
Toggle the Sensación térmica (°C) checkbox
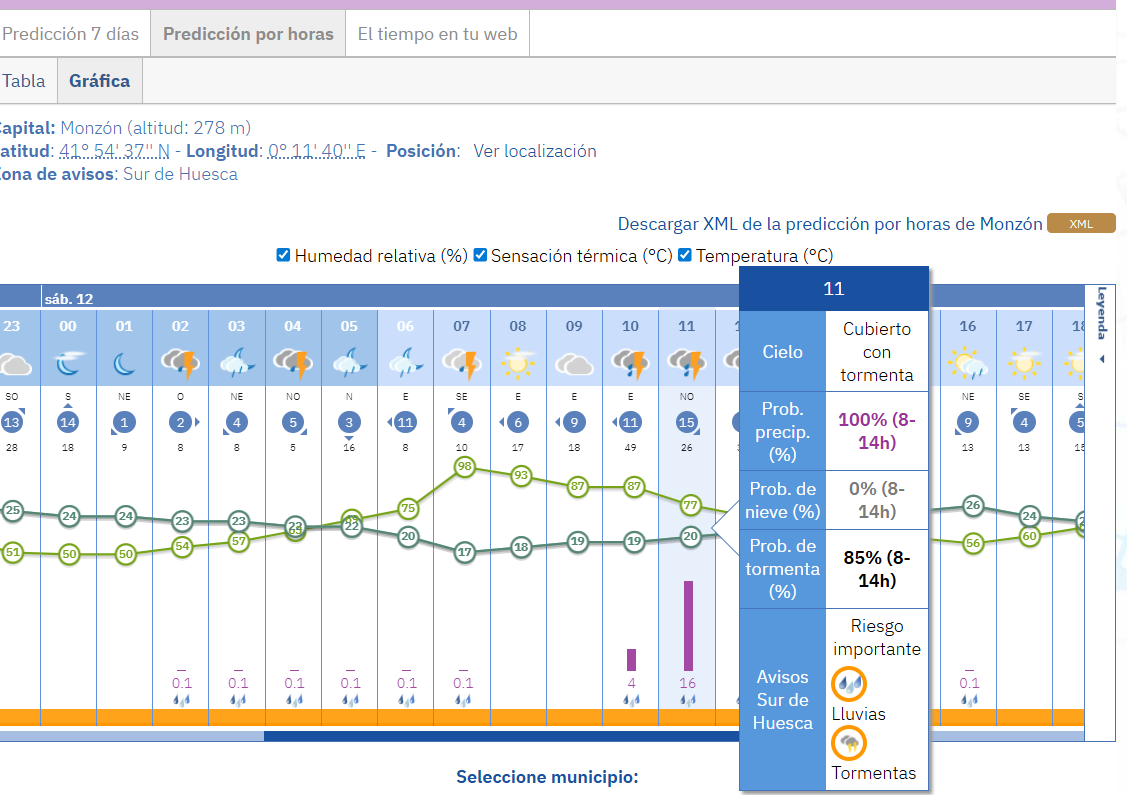(480, 255)
